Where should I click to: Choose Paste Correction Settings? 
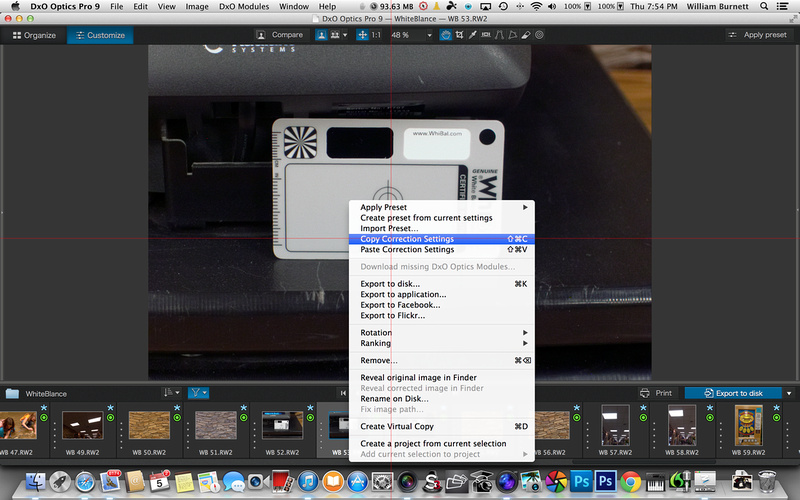coord(442,249)
